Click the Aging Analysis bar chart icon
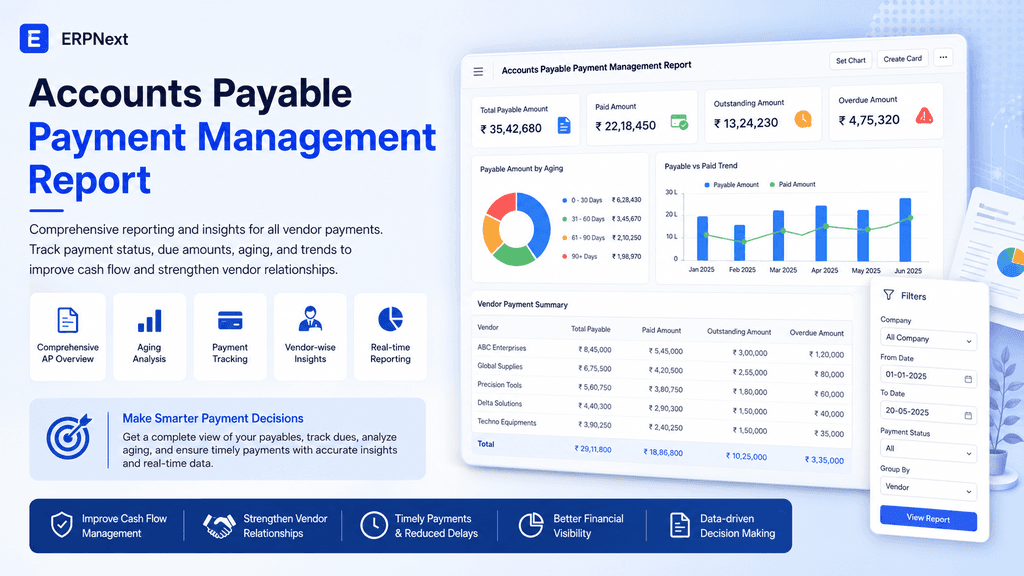1024x576 pixels. 149,321
